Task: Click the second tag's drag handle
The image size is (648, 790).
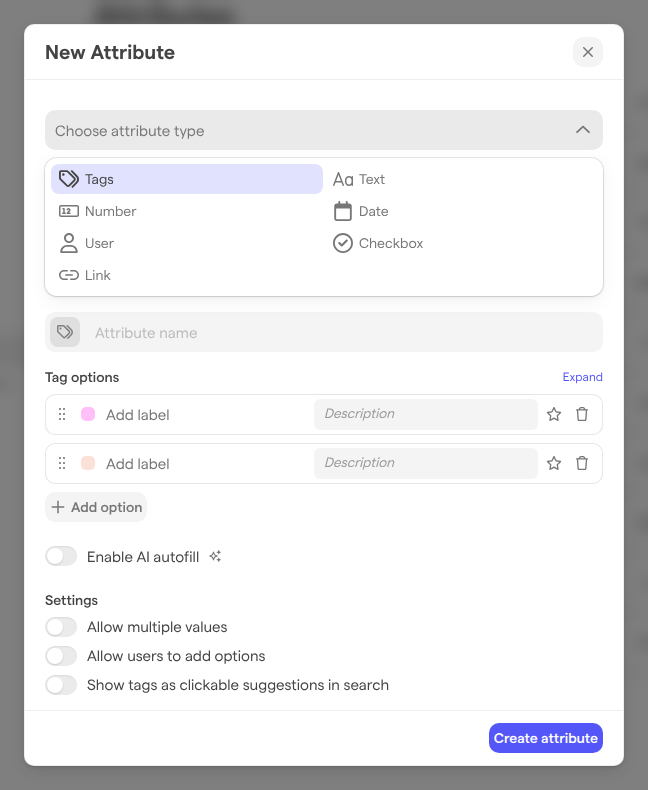Action: pyautogui.click(x=62, y=463)
